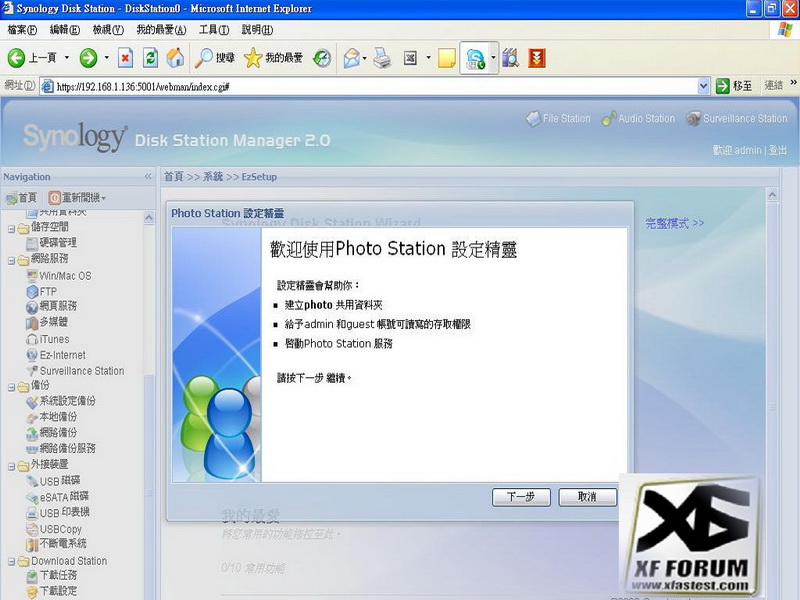Open Surveillance Station from header
The width and height of the screenshot is (800, 600).
(x=737, y=119)
